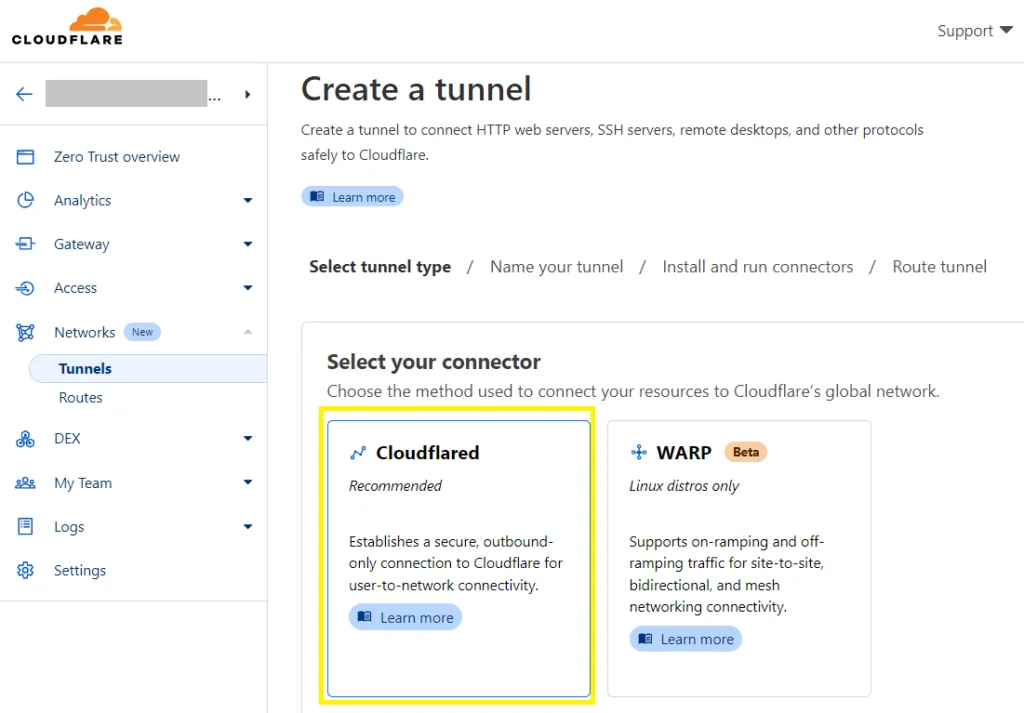The image size is (1024, 713).
Task: Click the Select your connector heading
Action: point(434,362)
